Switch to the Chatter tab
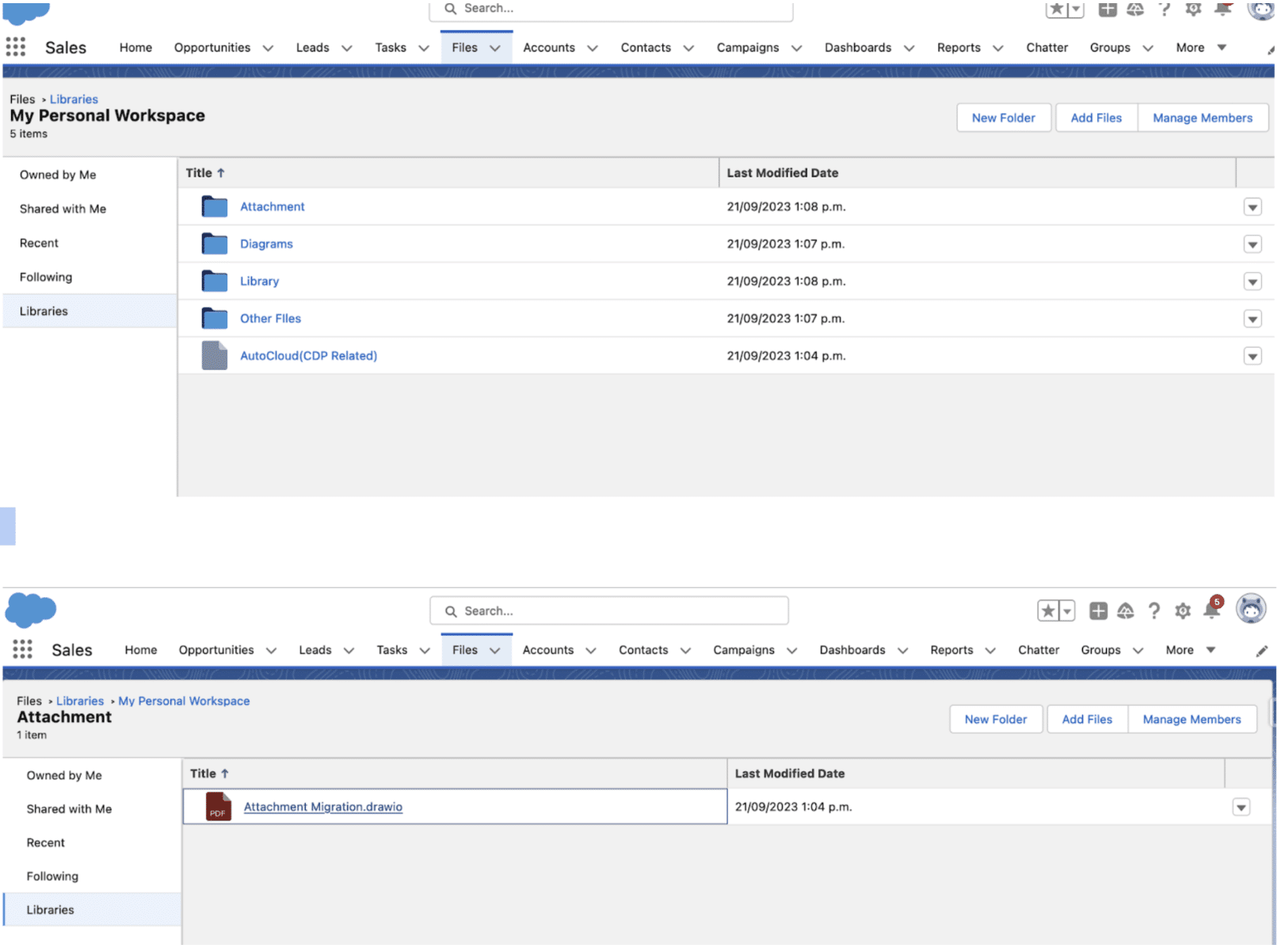Screen dimensions: 1285x952 pyautogui.click(x=1047, y=48)
